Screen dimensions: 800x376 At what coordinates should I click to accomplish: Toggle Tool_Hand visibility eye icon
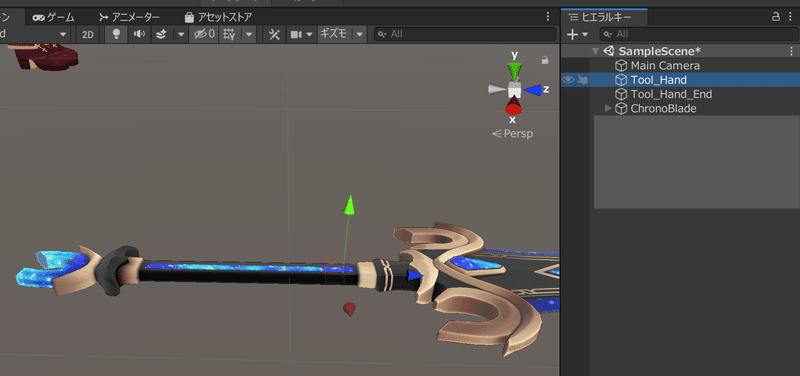[568, 80]
